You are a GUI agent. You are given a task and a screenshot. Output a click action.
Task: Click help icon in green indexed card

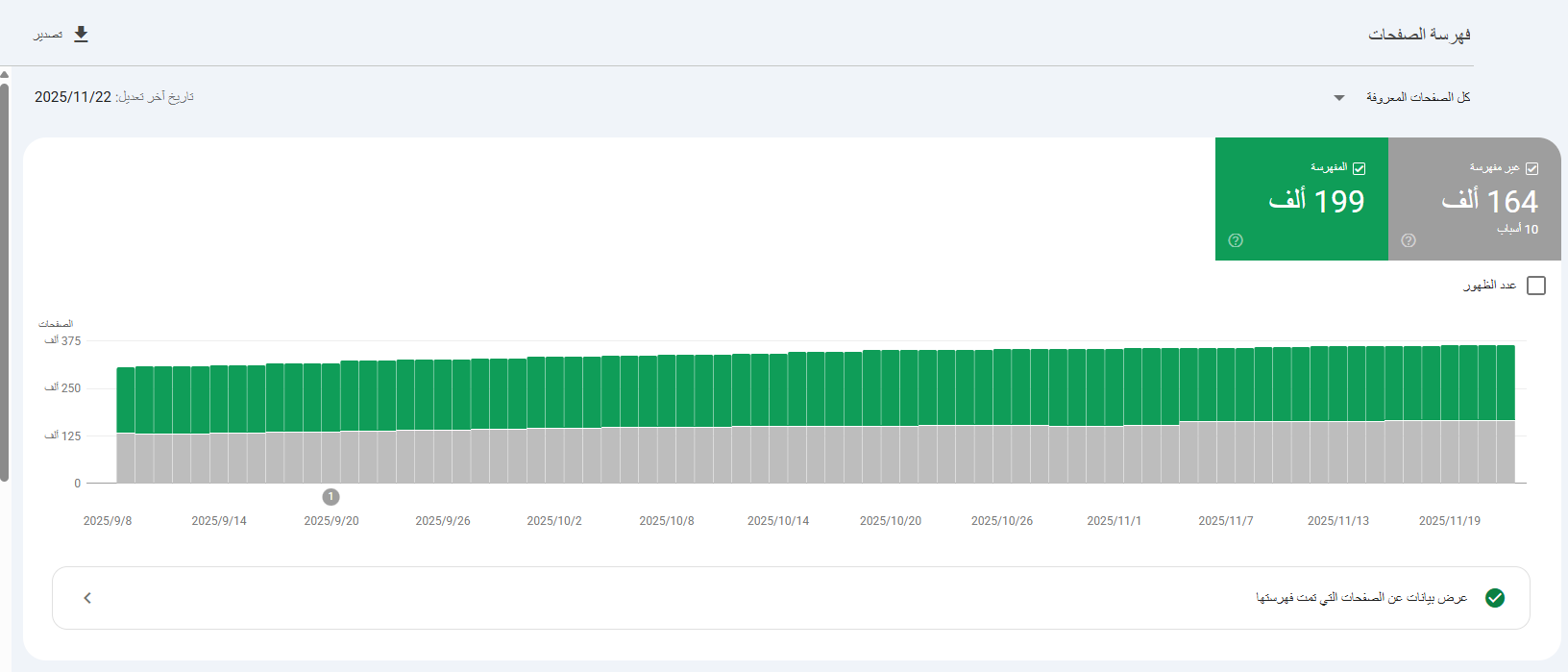(1236, 240)
